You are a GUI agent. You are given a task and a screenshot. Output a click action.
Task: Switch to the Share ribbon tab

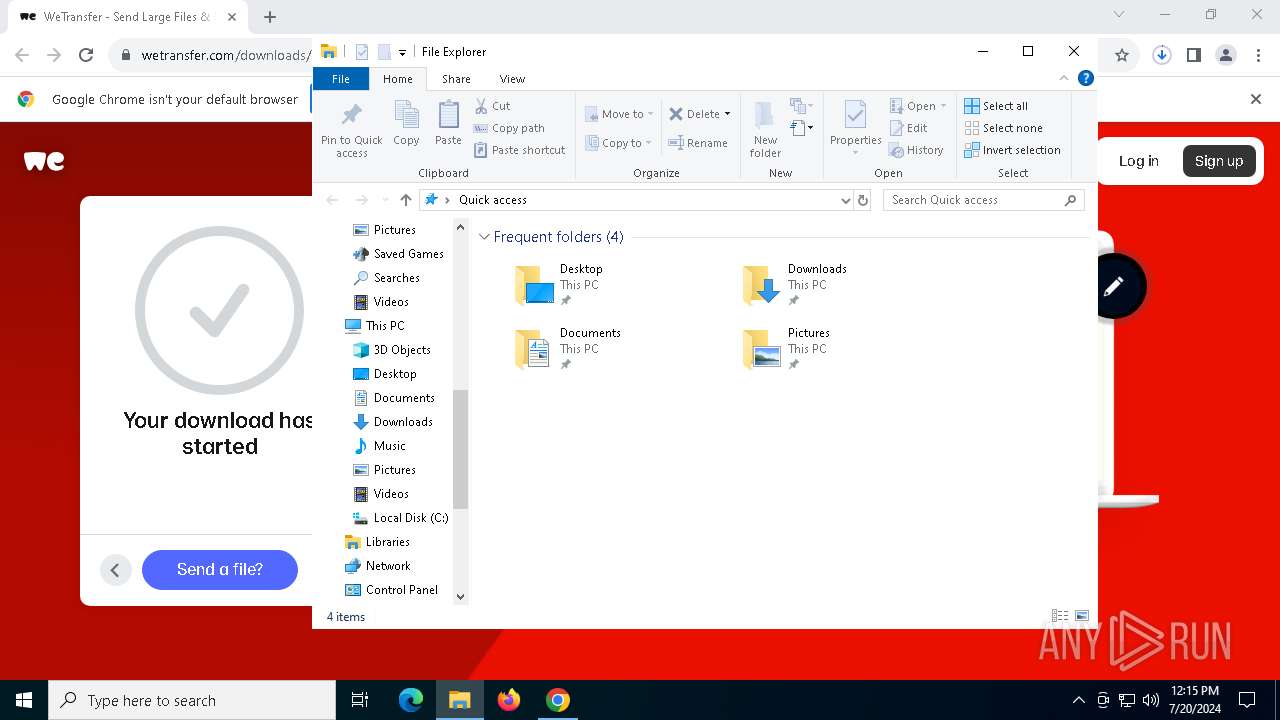click(456, 79)
